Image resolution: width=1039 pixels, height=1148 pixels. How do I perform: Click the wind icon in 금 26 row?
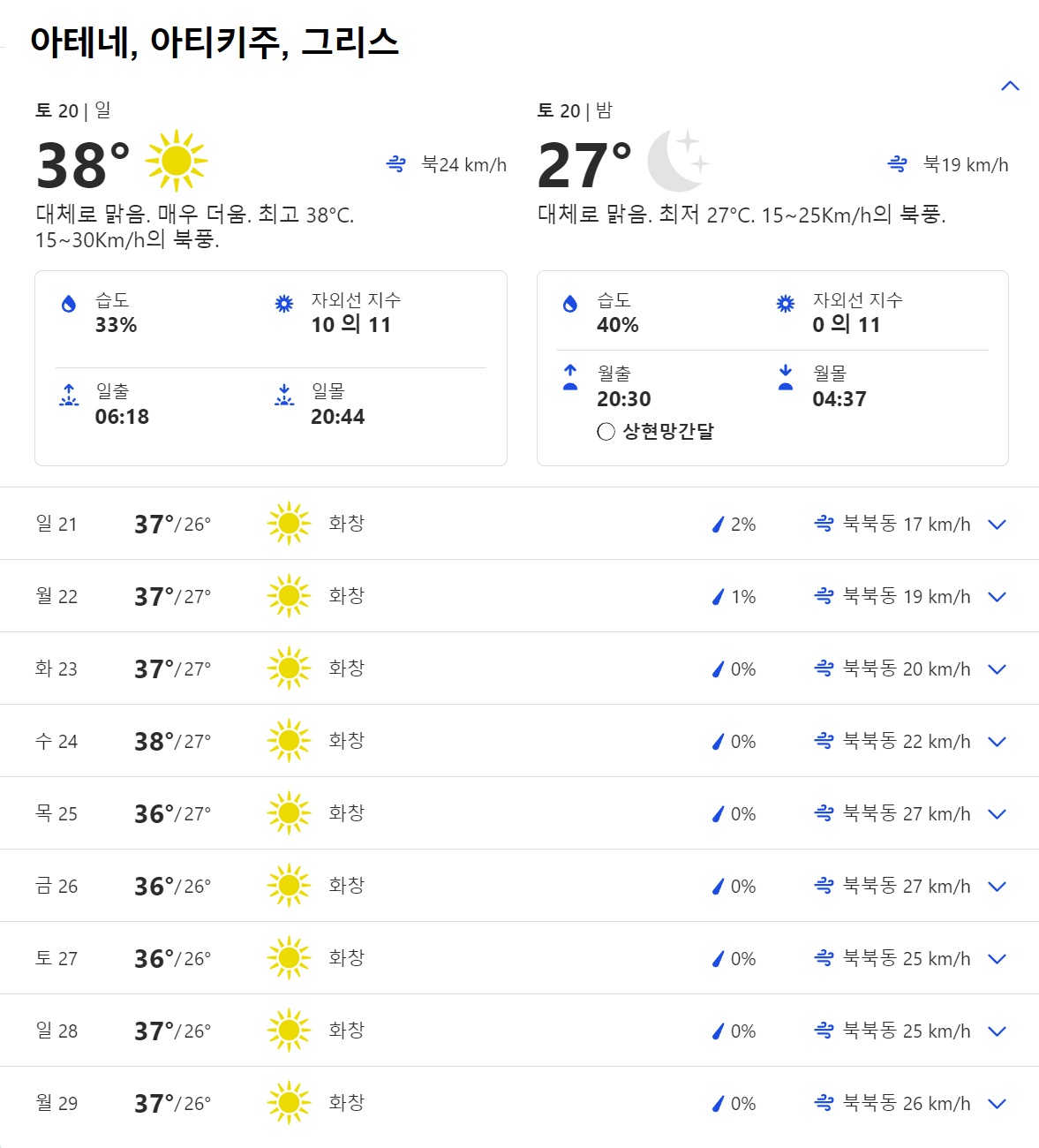824,886
